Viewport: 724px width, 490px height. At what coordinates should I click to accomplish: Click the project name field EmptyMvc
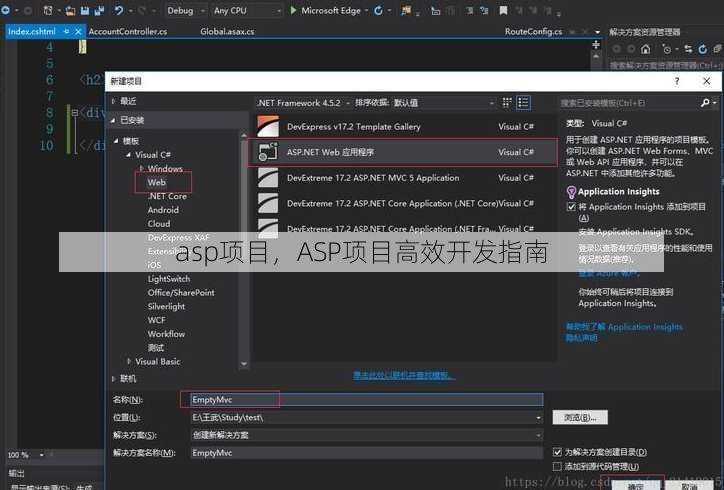point(367,400)
